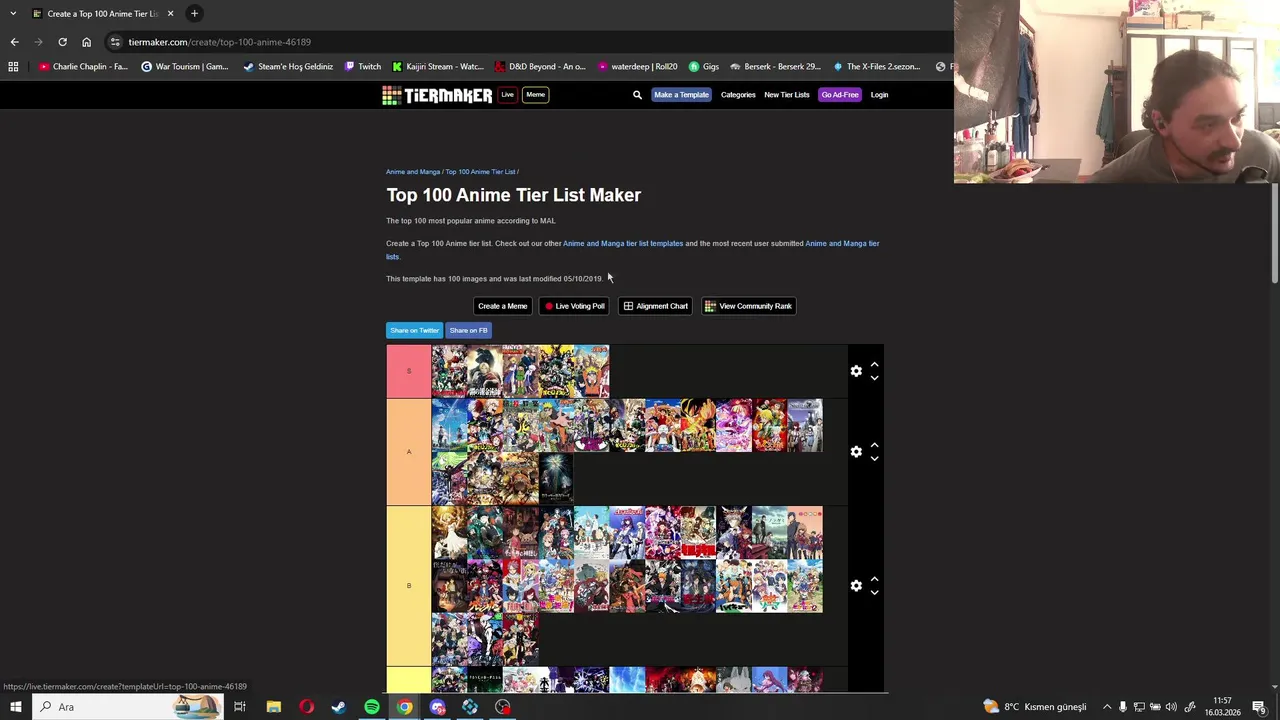View site information icon in address bar
Viewport: 1280px width, 720px height.
coord(115,42)
